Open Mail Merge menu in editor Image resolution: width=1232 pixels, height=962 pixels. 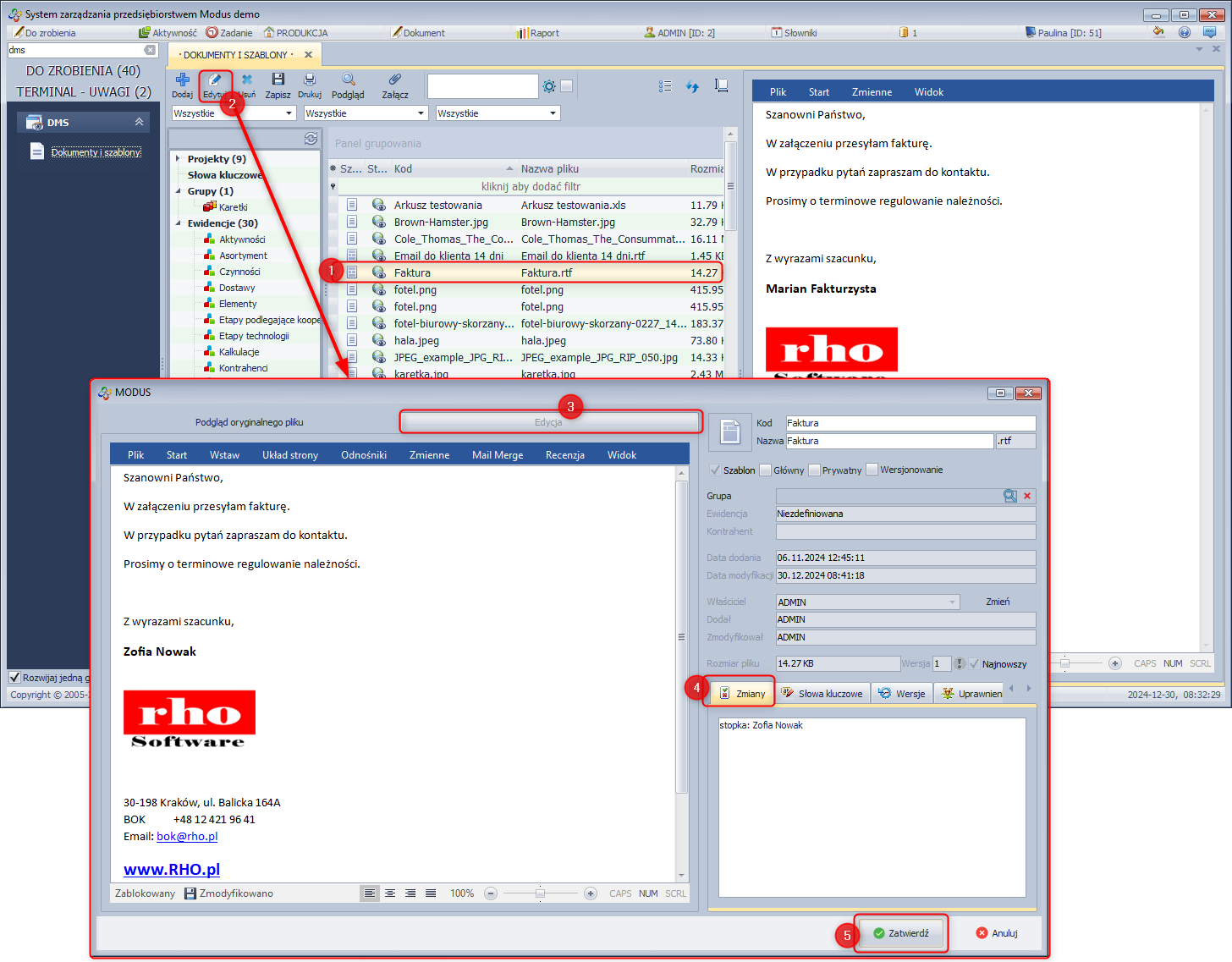(498, 455)
